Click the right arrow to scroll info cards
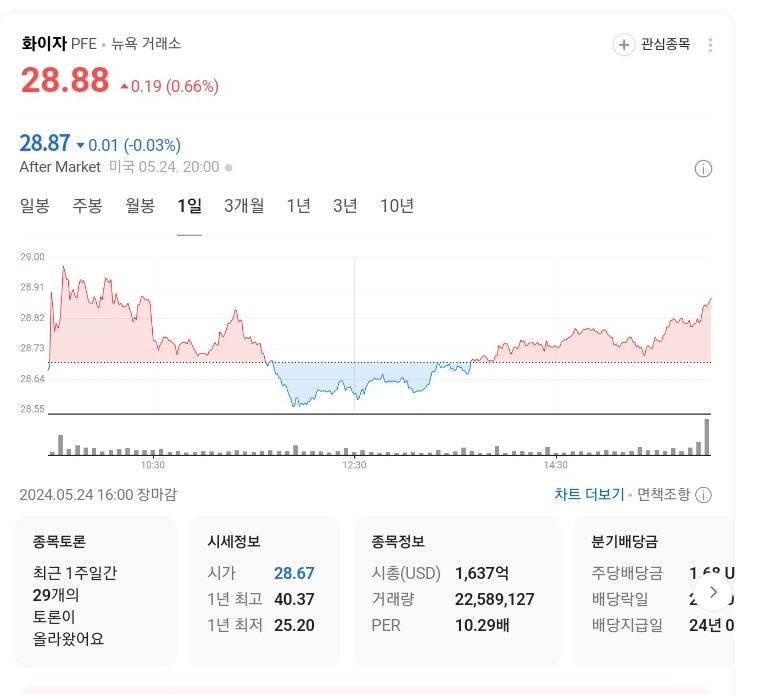Viewport: 769px width, 695px height. click(713, 592)
